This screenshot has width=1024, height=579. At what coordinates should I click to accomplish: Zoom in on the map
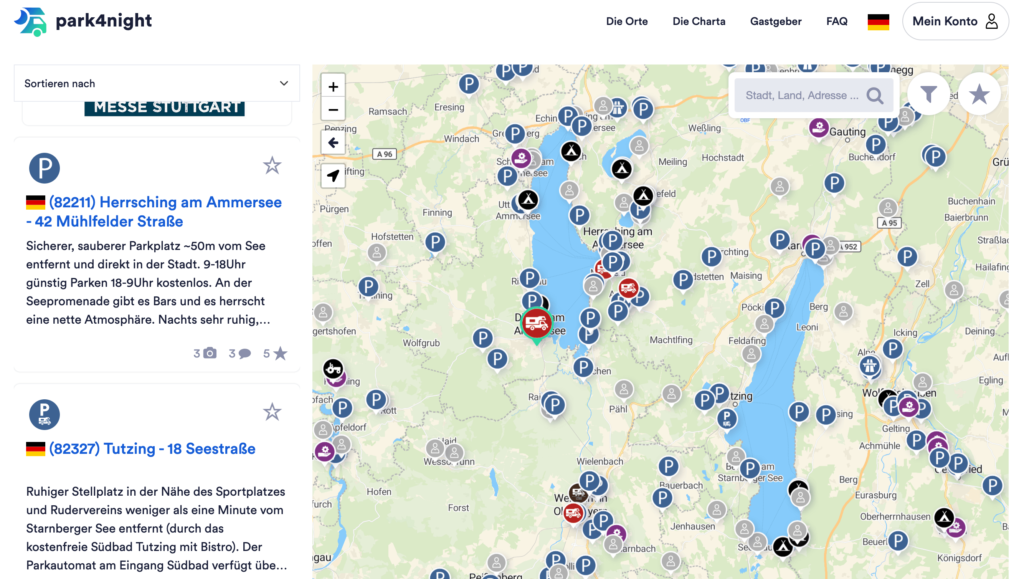(333, 86)
